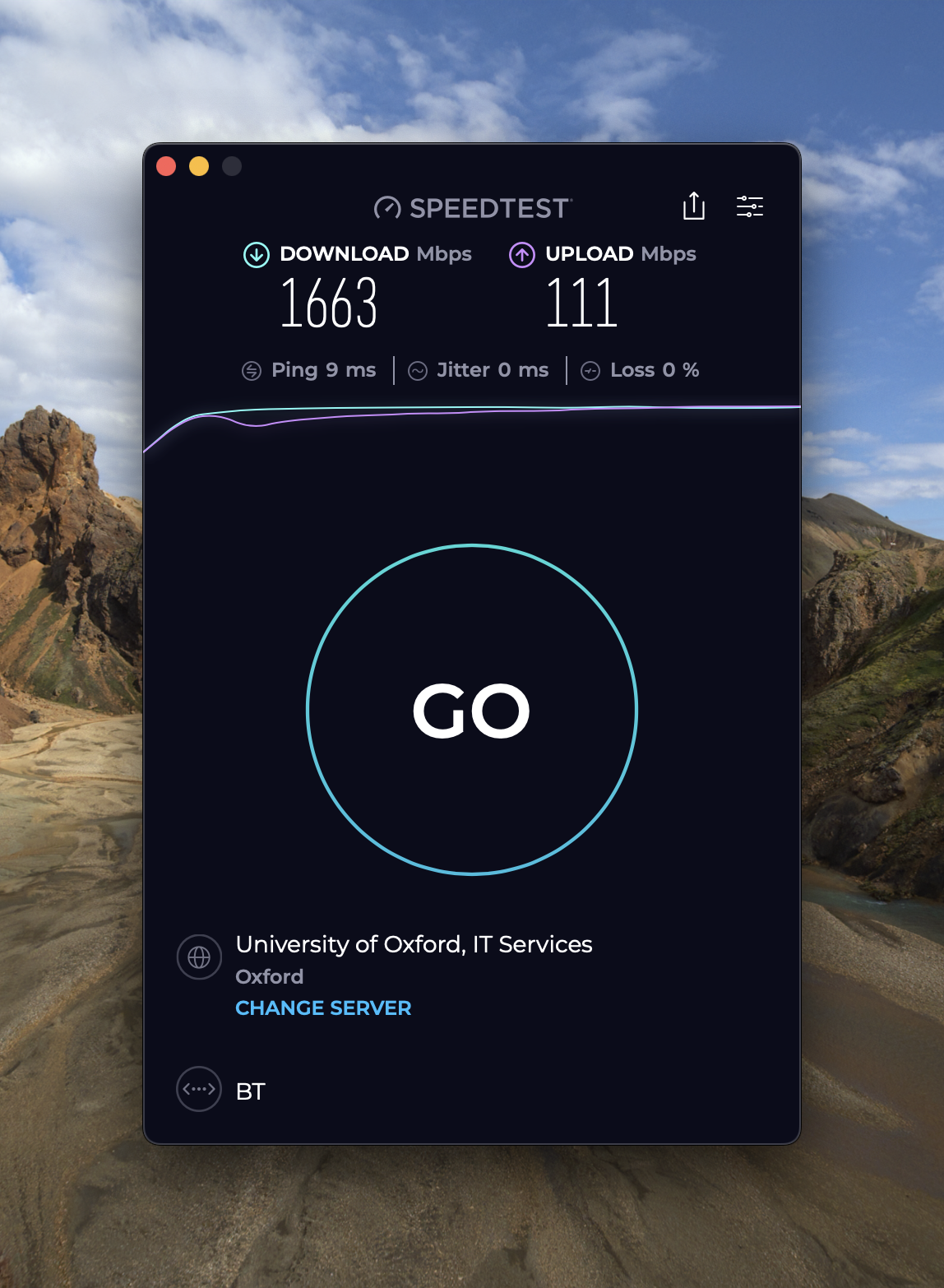The width and height of the screenshot is (944, 1288).
Task: Click the ping icon
Action: [252, 371]
